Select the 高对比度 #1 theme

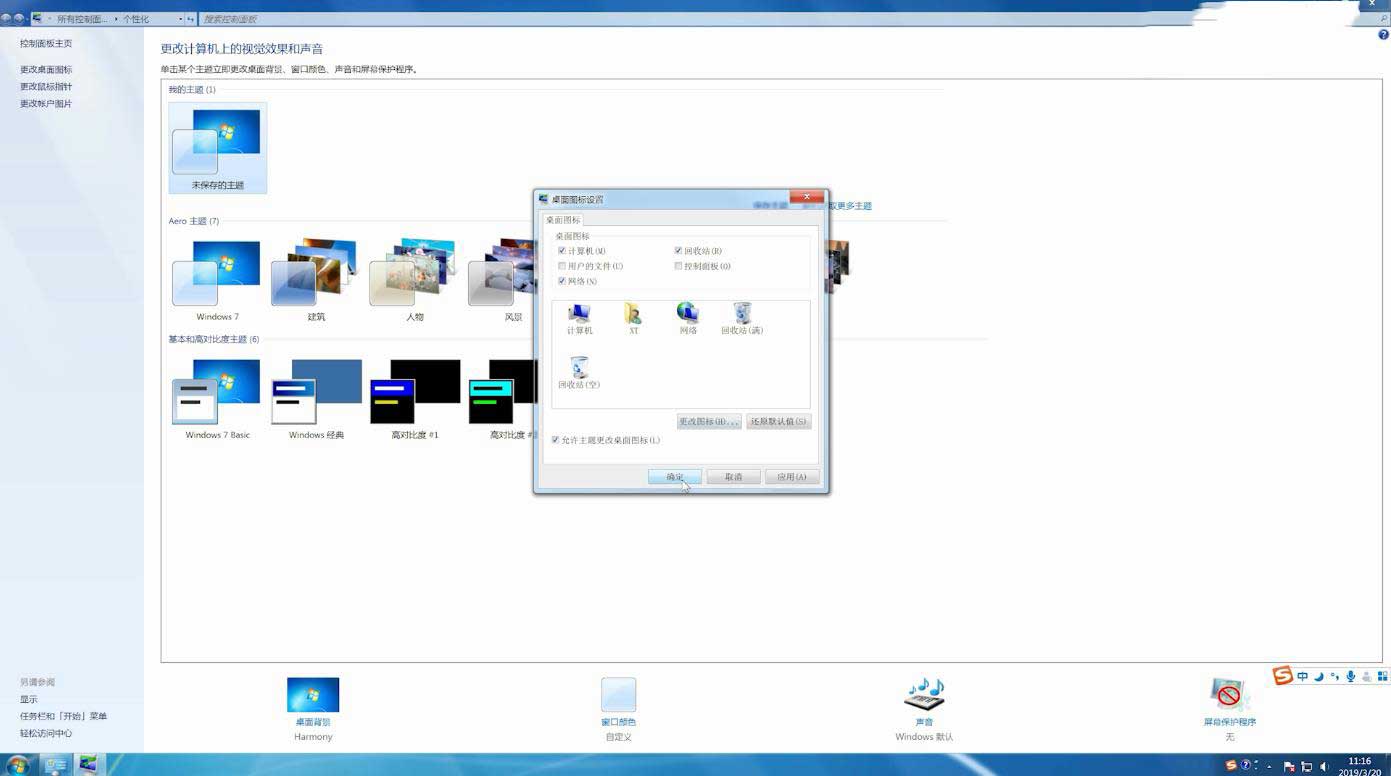(x=414, y=398)
